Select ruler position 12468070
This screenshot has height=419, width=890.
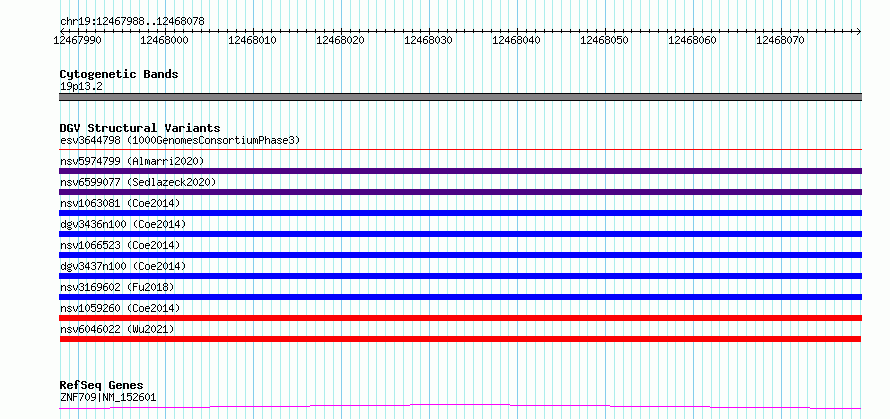(x=780, y=41)
